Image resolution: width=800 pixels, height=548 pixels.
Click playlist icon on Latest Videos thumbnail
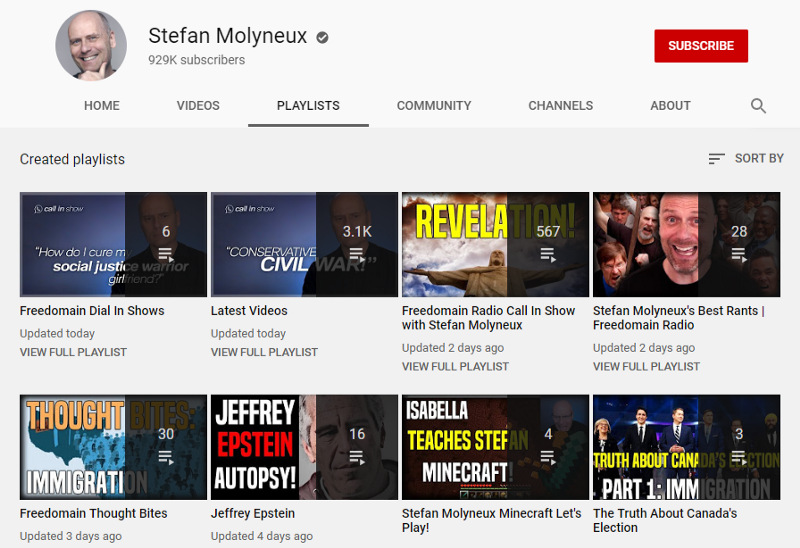pyautogui.click(x=357, y=254)
